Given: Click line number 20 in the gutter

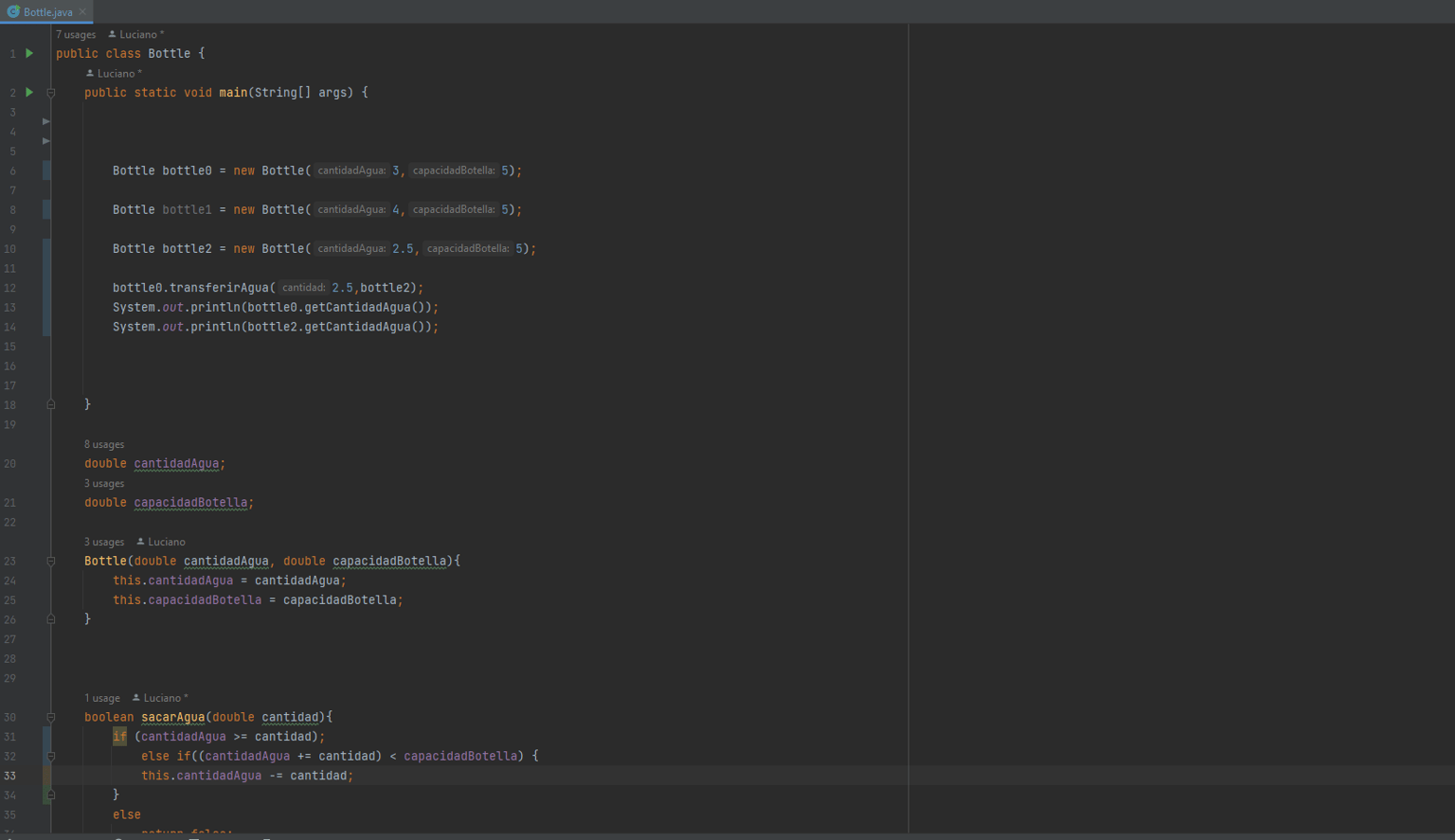Looking at the screenshot, I should [x=10, y=464].
